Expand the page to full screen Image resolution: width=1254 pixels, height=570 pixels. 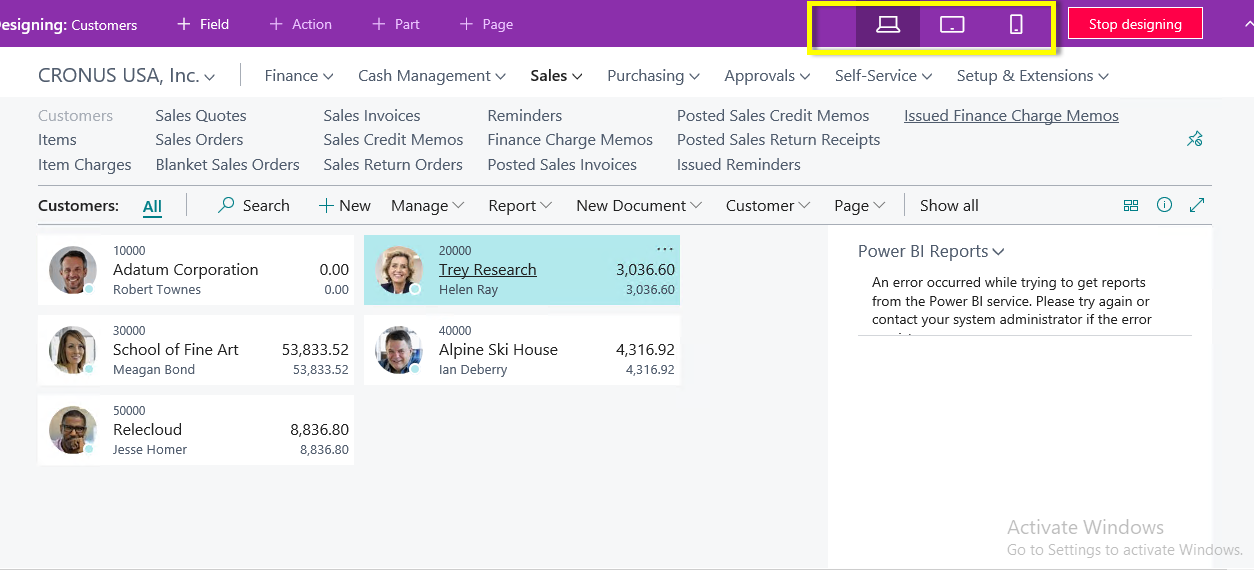click(1197, 205)
